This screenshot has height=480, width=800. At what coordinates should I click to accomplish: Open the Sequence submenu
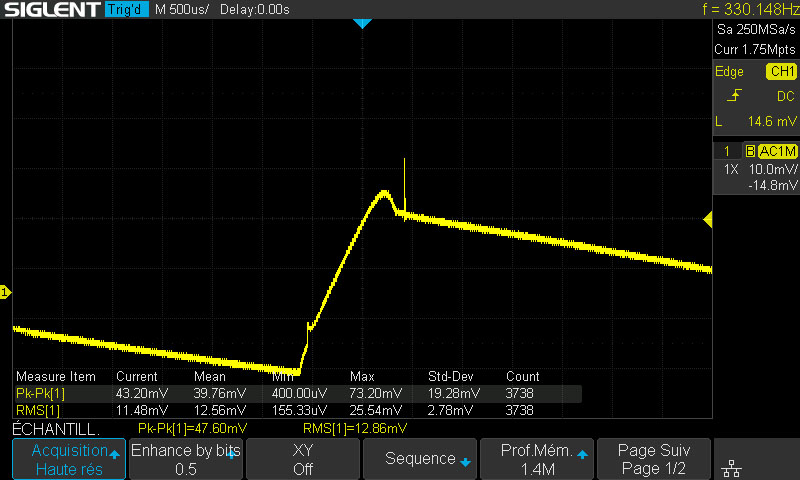[x=419, y=459]
